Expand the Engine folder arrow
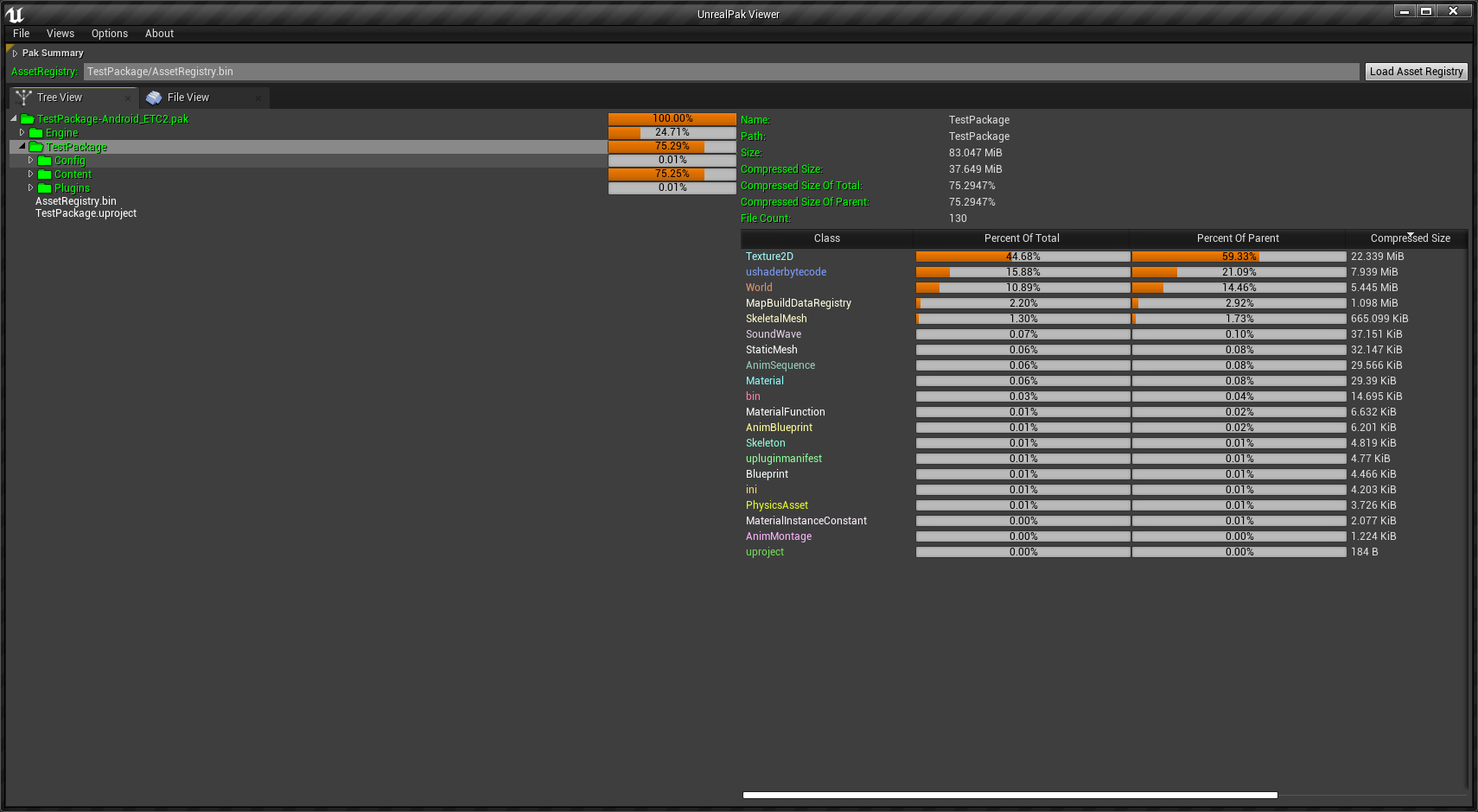Viewport: 1478px width, 812px height. [22, 133]
